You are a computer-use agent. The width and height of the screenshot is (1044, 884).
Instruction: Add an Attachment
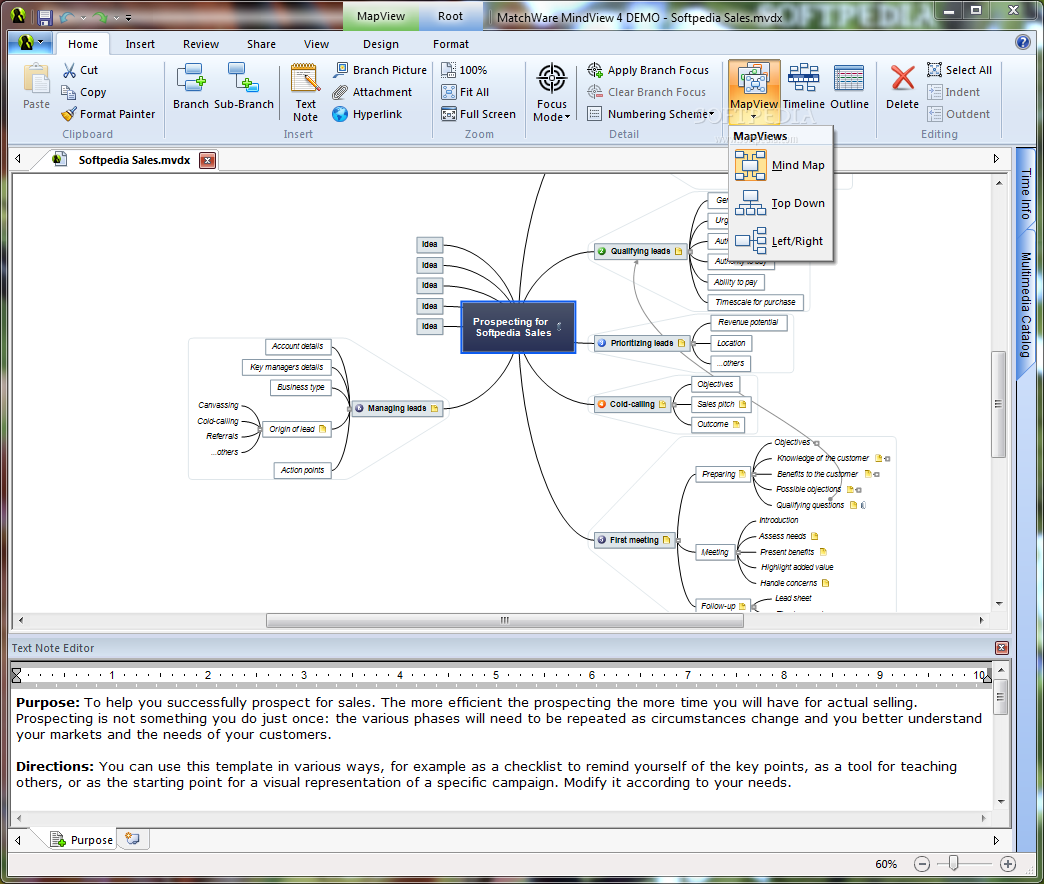(x=373, y=92)
